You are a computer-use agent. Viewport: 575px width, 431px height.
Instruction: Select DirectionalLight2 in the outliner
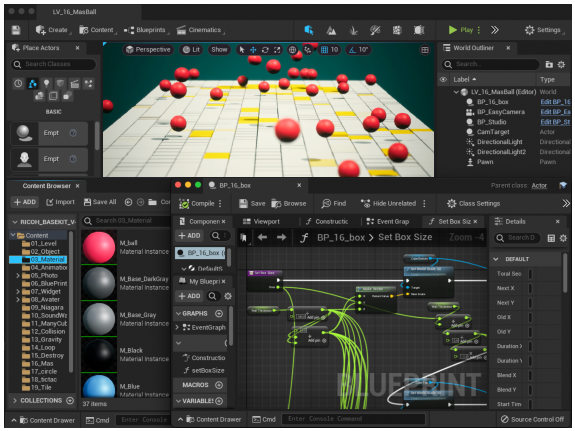pos(501,152)
